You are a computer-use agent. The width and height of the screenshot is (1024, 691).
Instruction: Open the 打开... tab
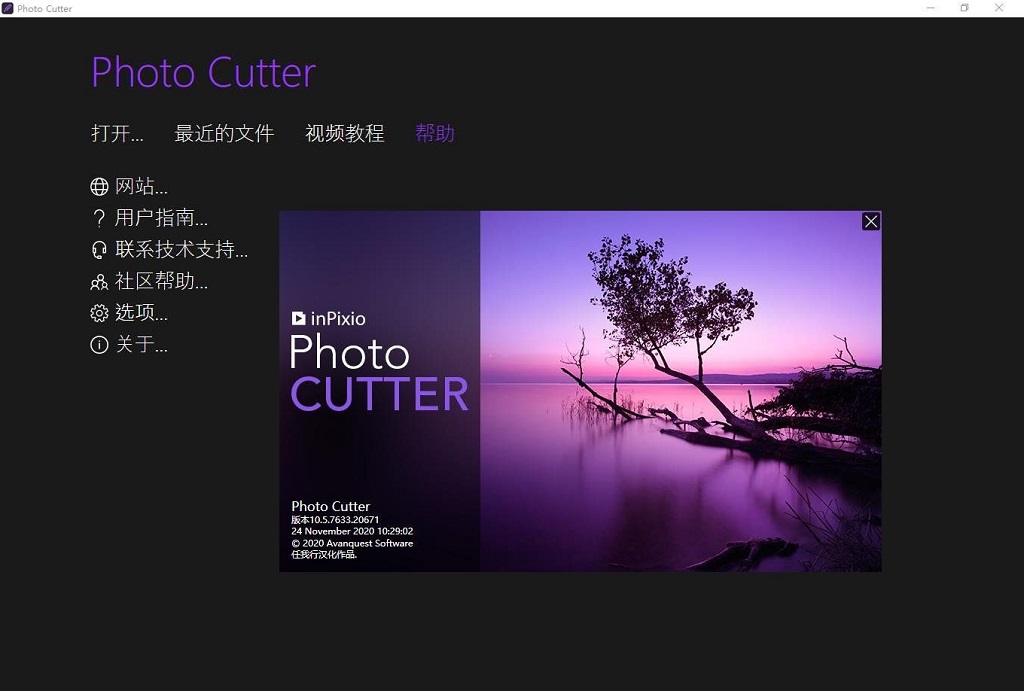117,134
